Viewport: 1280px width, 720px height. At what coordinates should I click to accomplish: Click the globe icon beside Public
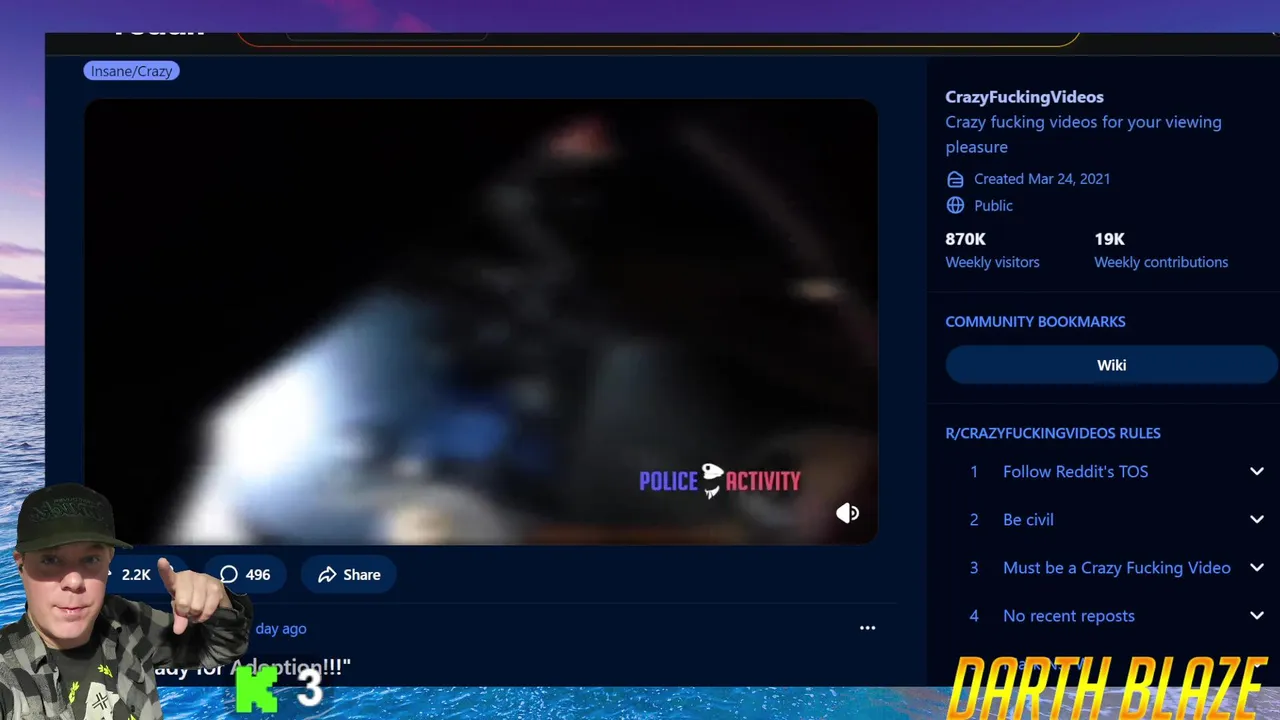click(x=955, y=205)
